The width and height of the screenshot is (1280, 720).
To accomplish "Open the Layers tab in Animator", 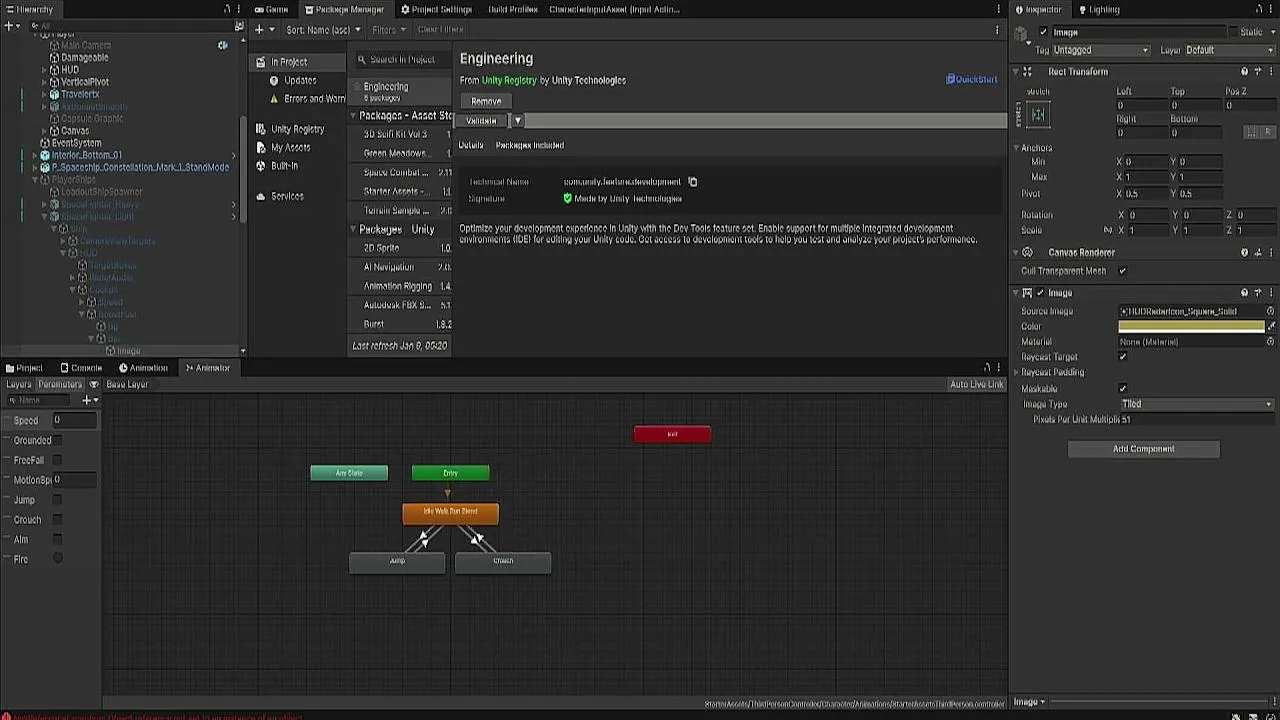I will [x=19, y=384].
